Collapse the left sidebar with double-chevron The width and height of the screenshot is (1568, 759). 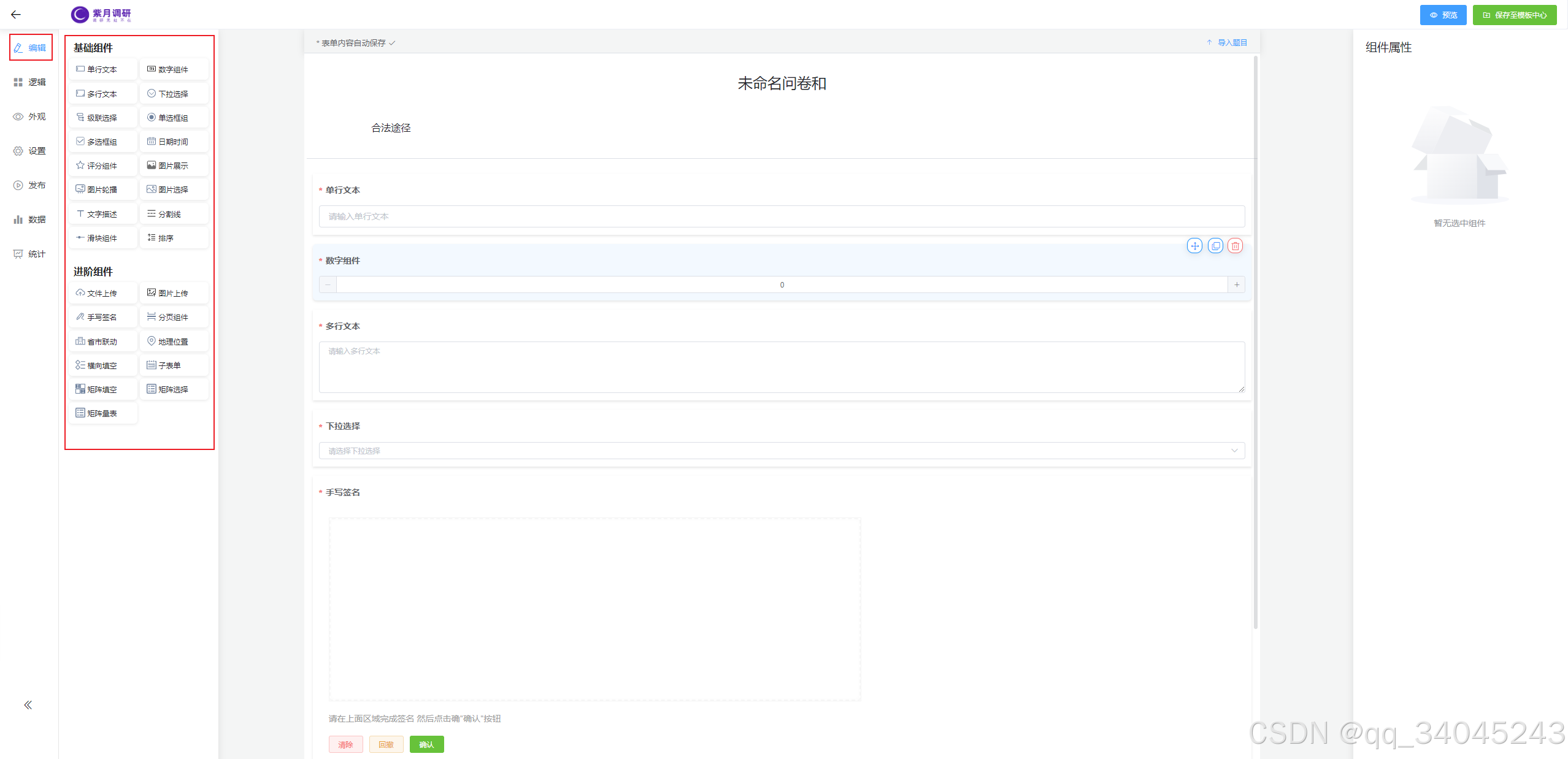28,705
